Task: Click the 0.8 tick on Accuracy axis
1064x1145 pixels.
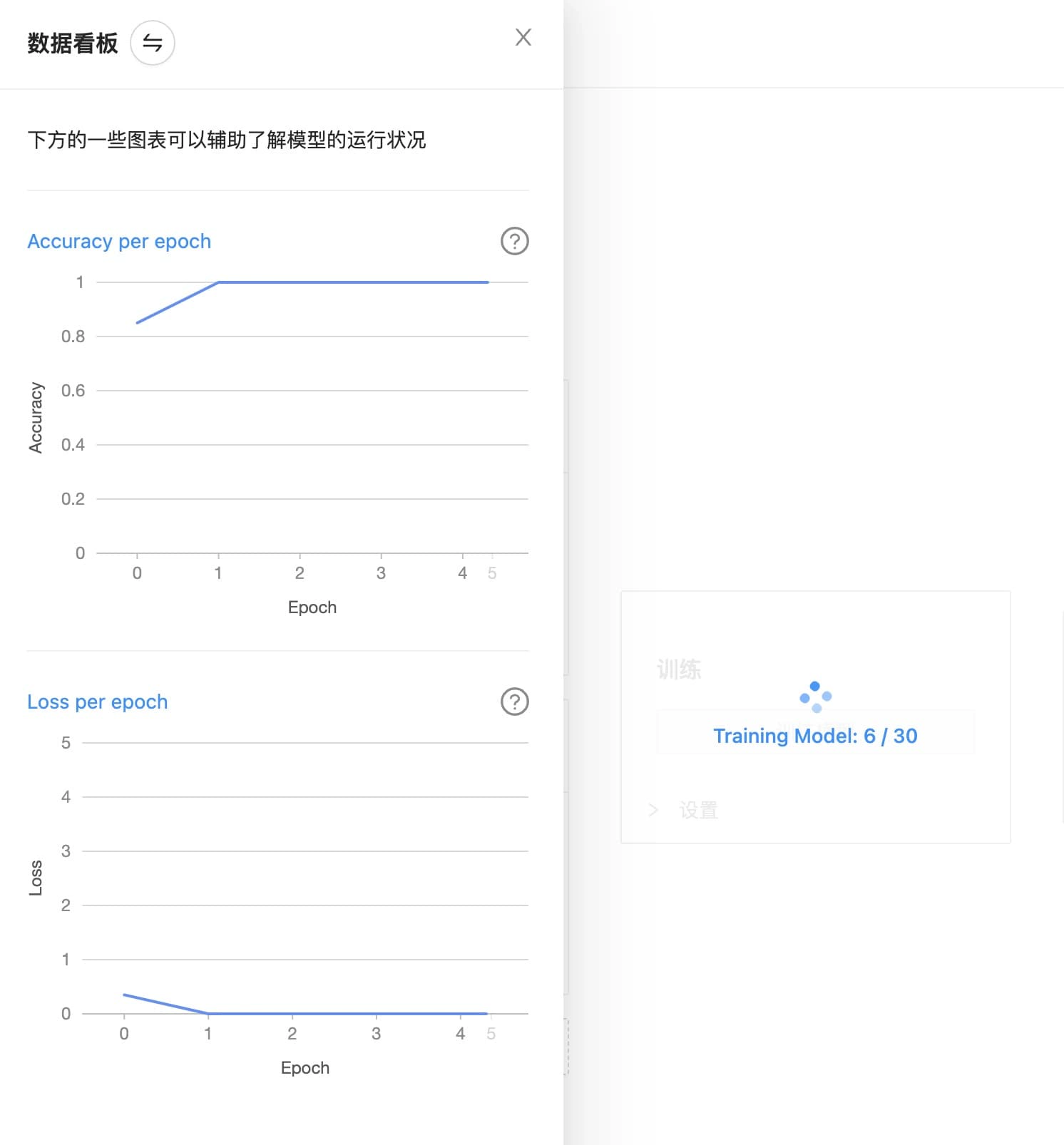Action: point(73,337)
